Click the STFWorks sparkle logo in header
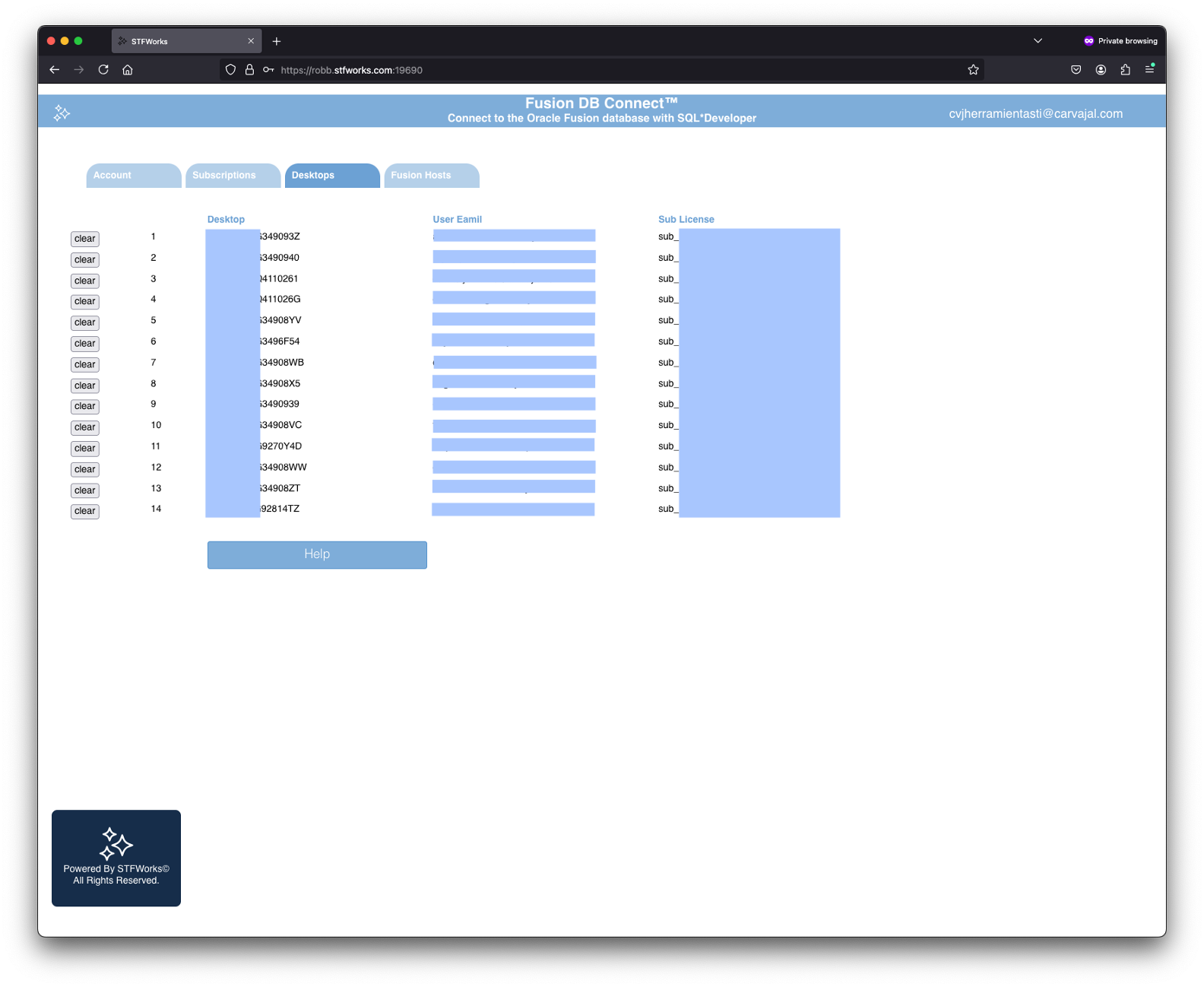Viewport: 1204px width, 987px height. (x=62, y=113)
